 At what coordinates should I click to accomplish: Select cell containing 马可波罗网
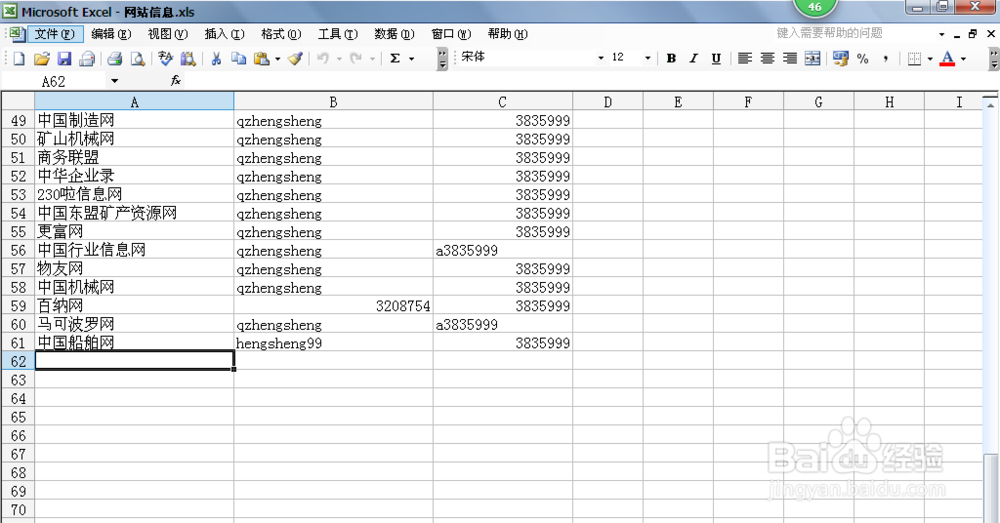(x=135, y=324)
